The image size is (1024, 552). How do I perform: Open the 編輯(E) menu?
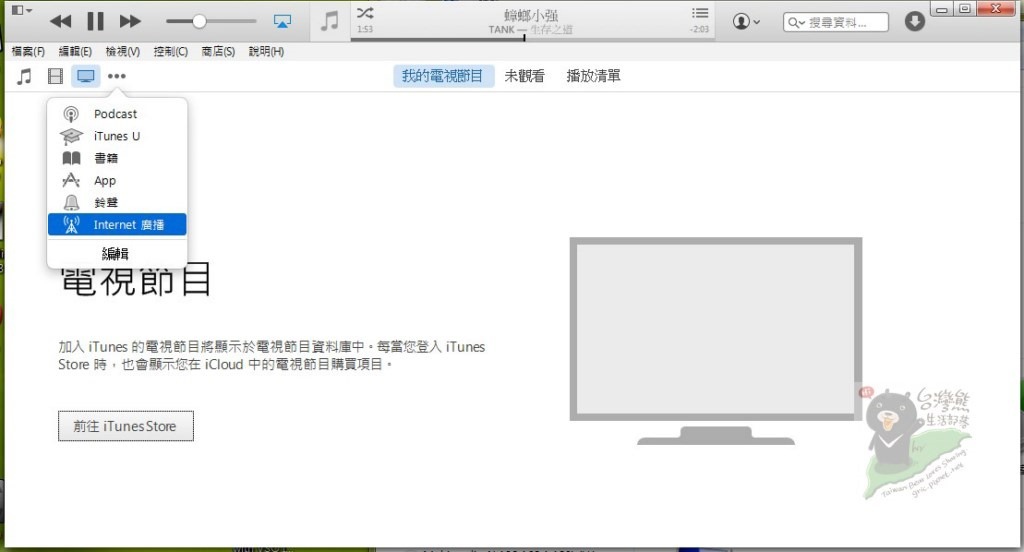75,52
